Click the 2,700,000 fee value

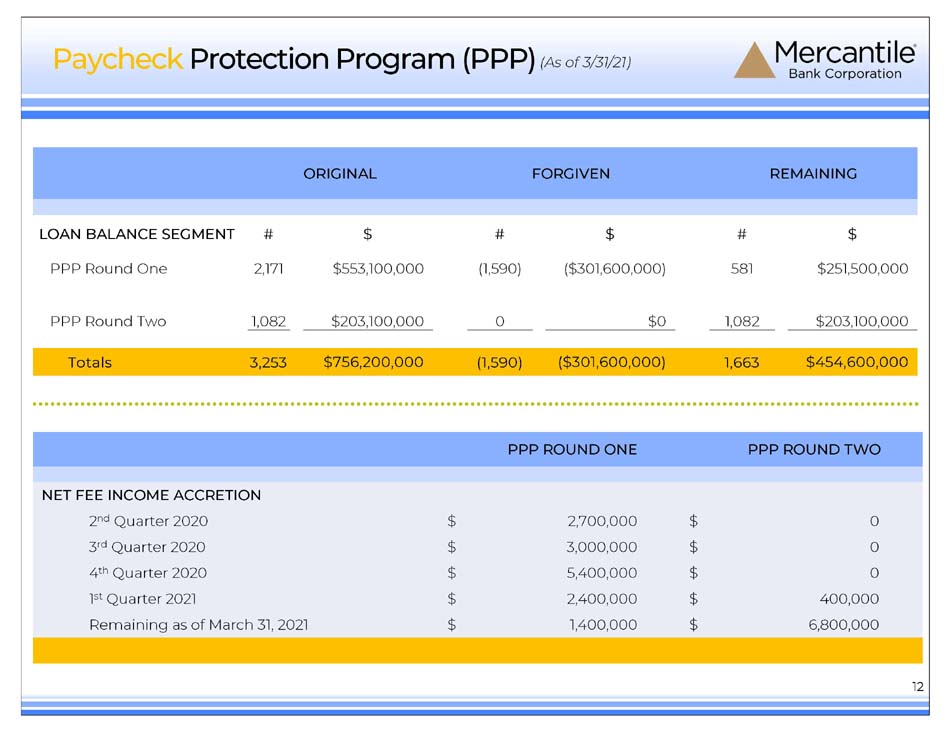602,521
